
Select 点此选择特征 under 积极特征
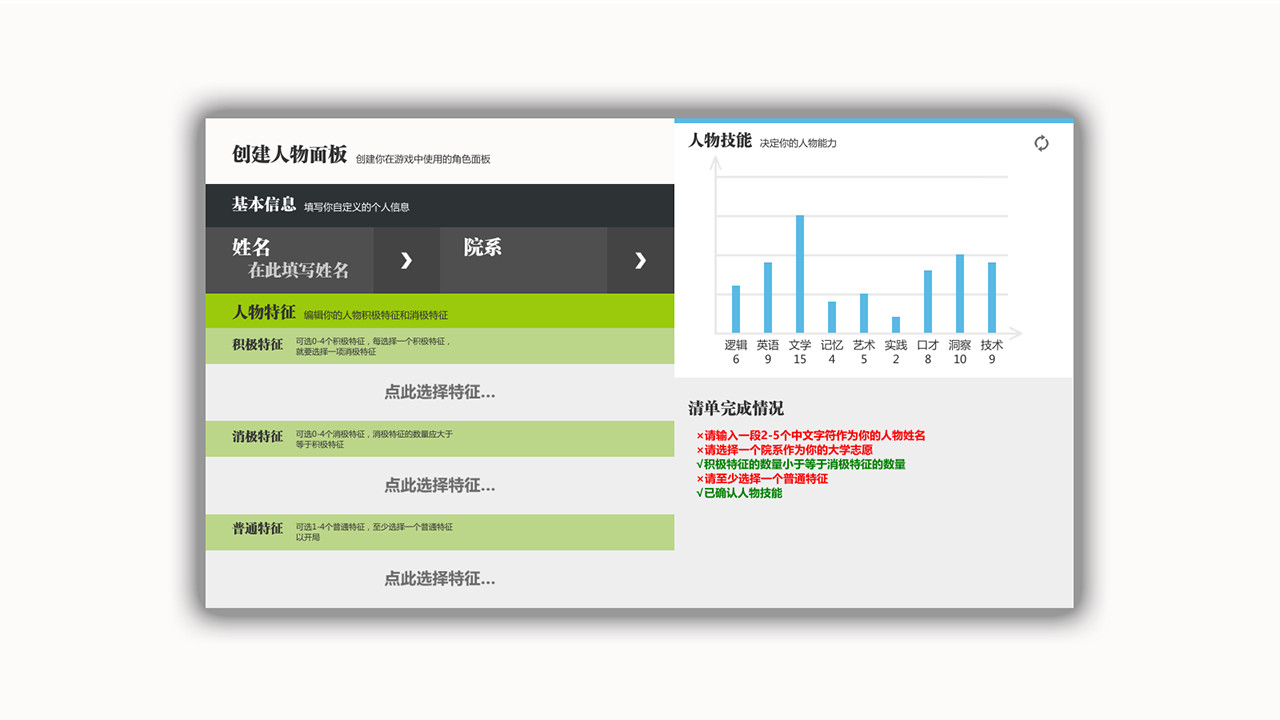point(439,392)
